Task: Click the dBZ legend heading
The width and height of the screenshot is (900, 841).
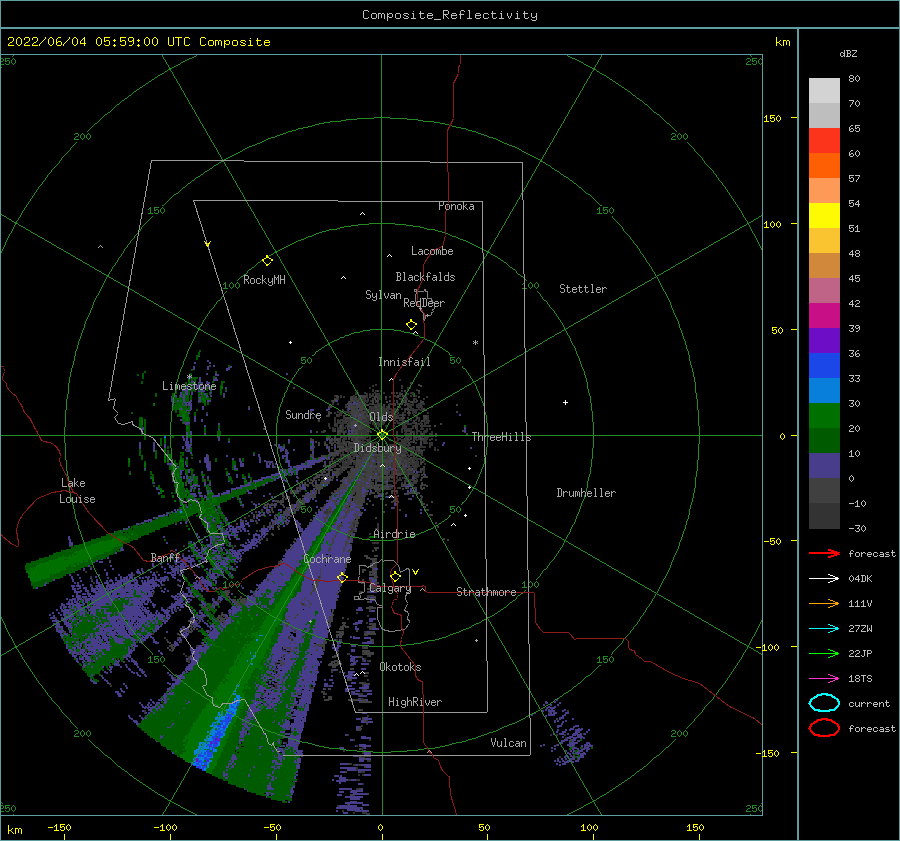Action: (x=848, y=53)
